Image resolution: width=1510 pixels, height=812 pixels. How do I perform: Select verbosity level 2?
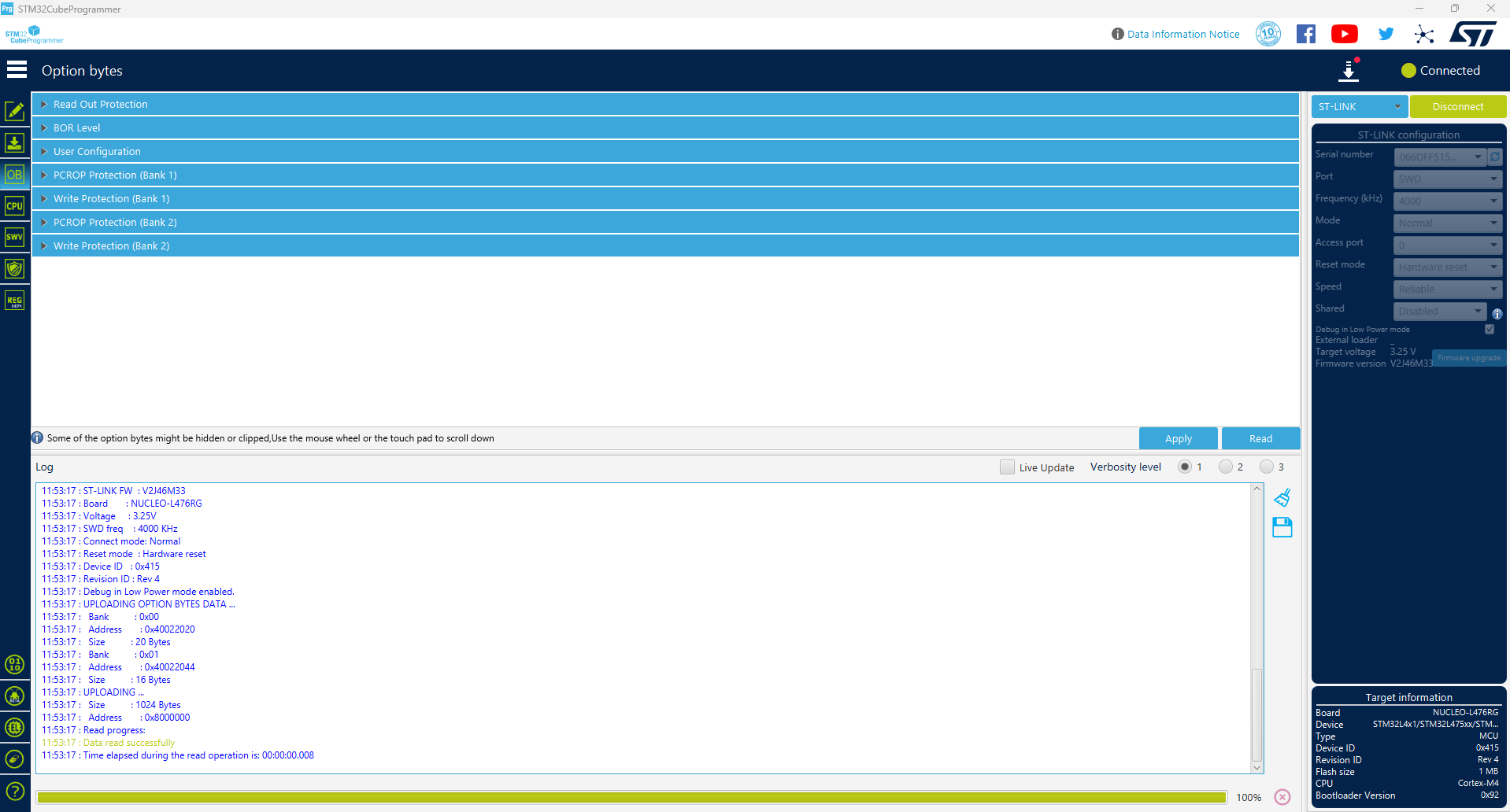pos(1225,467)
